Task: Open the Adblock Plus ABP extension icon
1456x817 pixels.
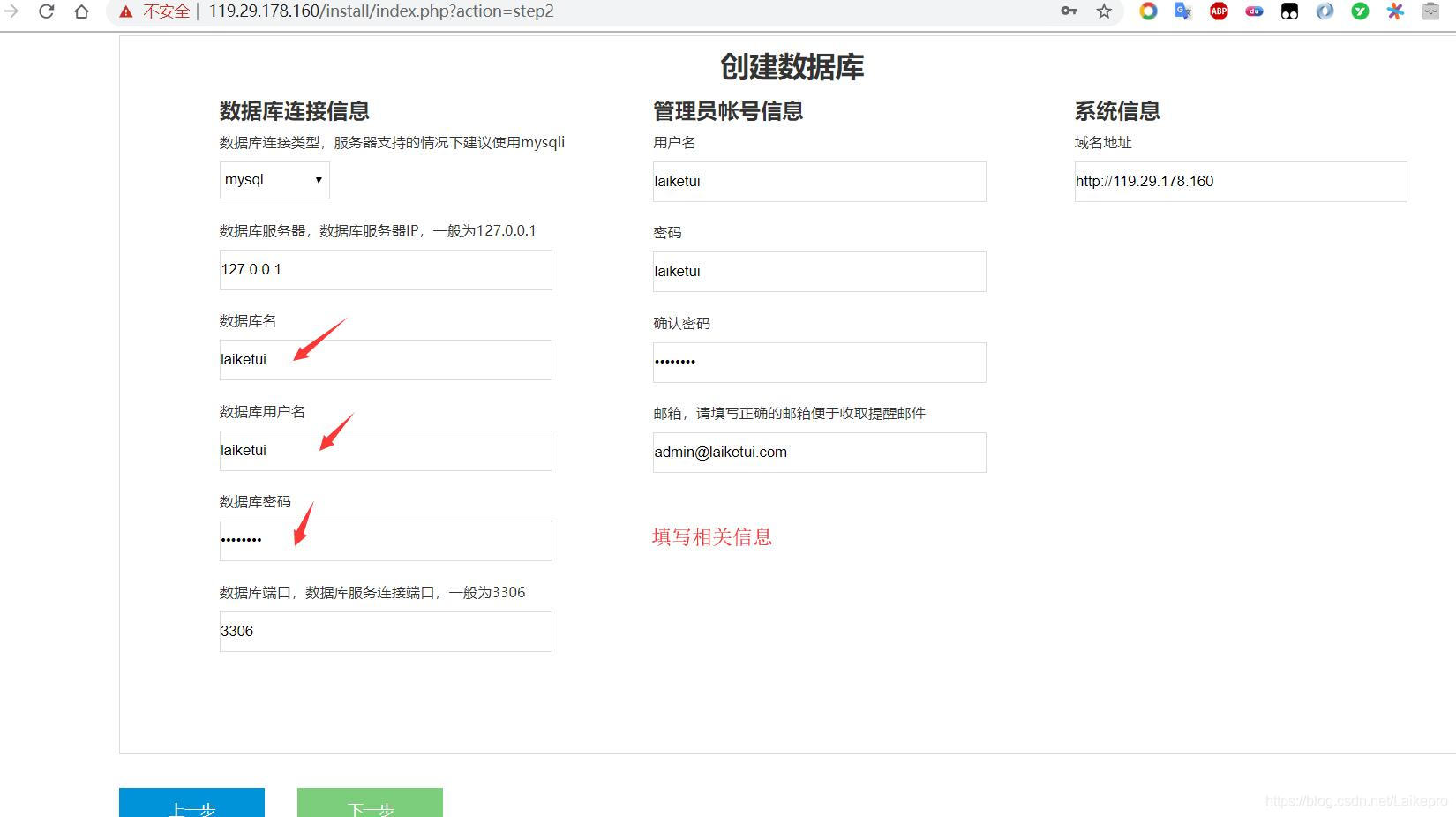Action: point(1218,11)
